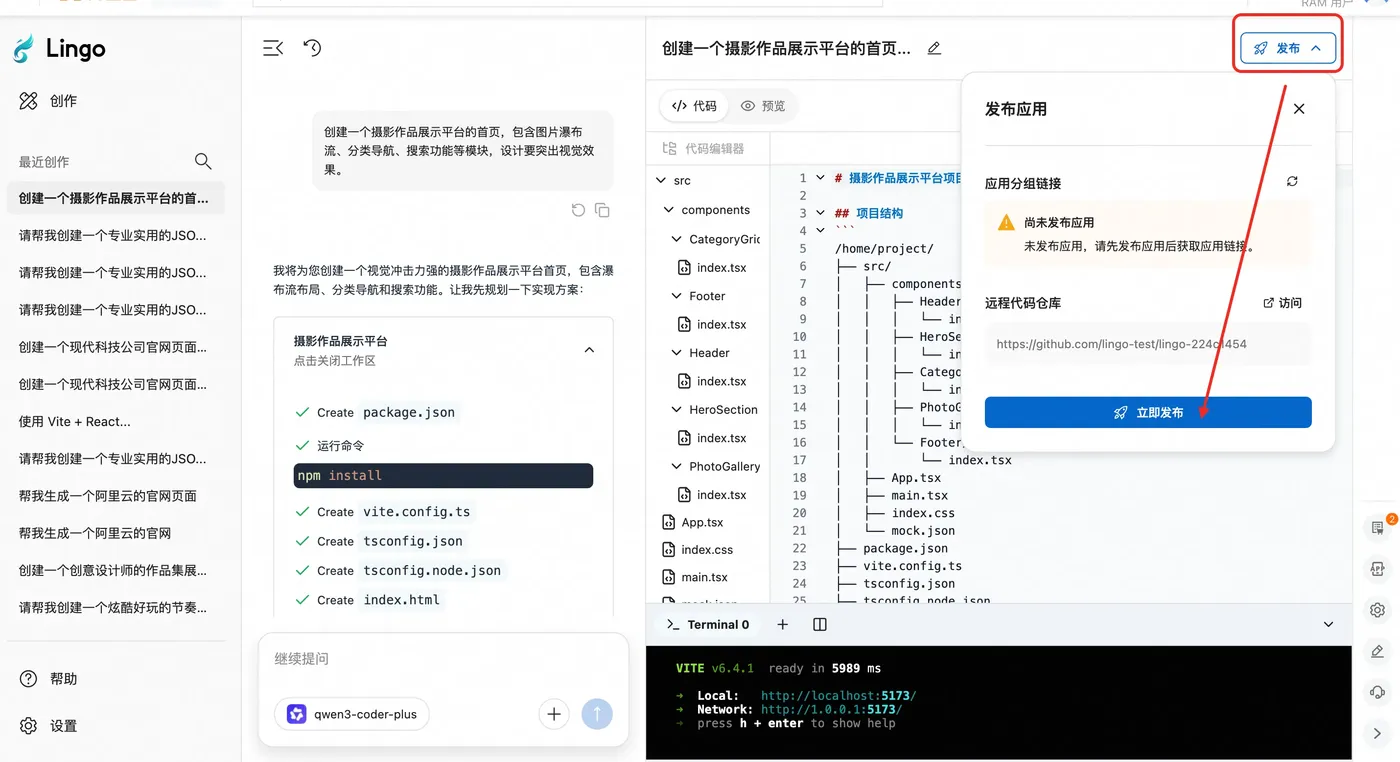This screenshot has width=1400, height=762.
Task: Edit project title with pencil icon
Action: (934, 48)
